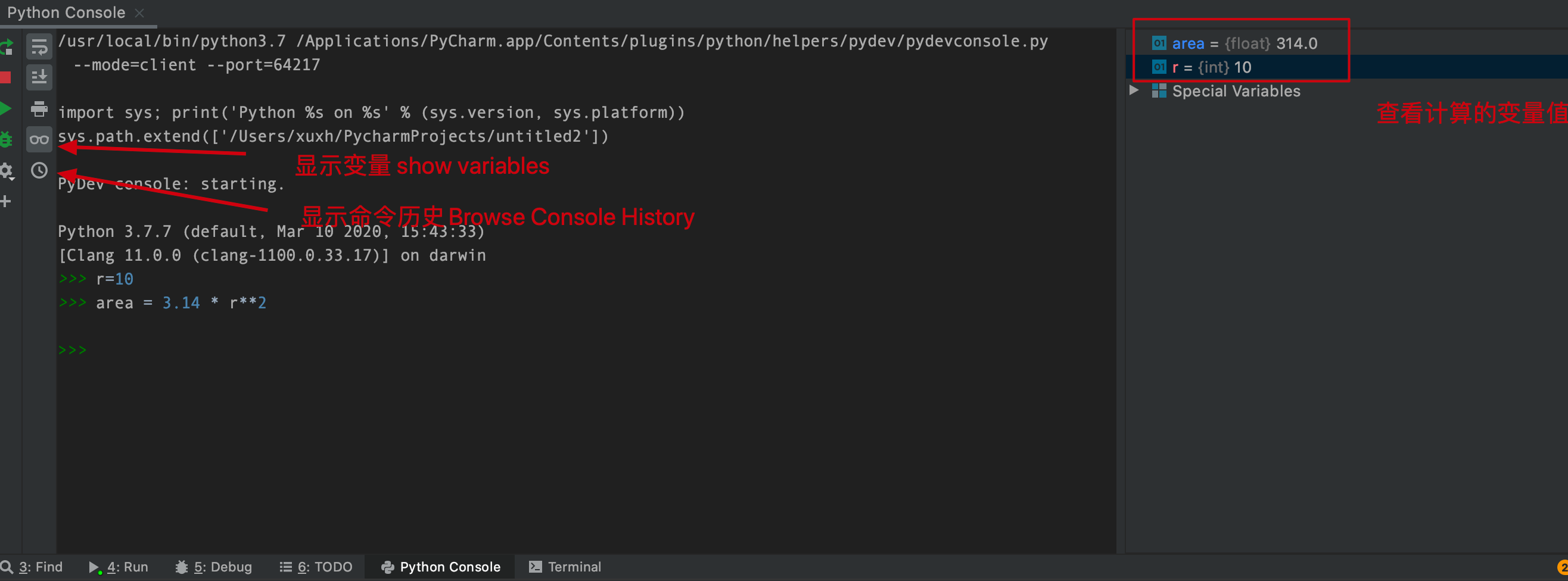Toggle the Show Variables glasses icon
Screen dimensions: 1568x581
tap(39, 139)
